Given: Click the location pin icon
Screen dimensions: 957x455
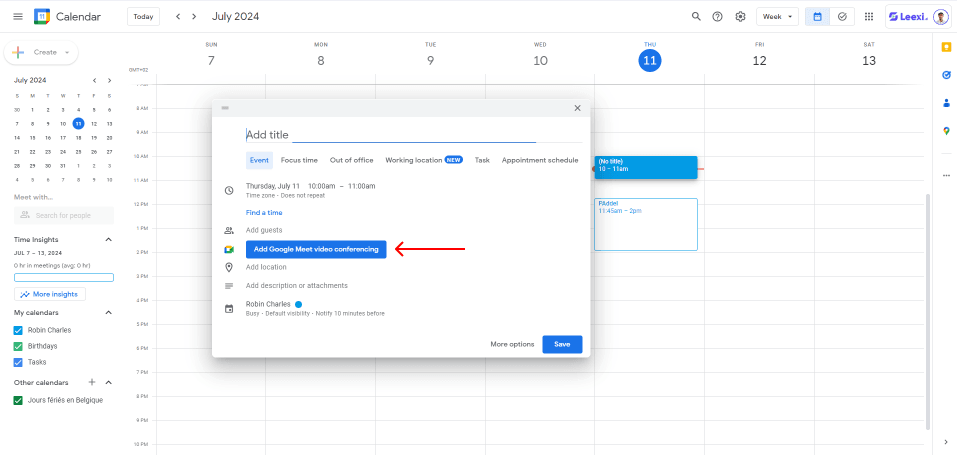Looking at the screenshot, I should coord(229,268).
